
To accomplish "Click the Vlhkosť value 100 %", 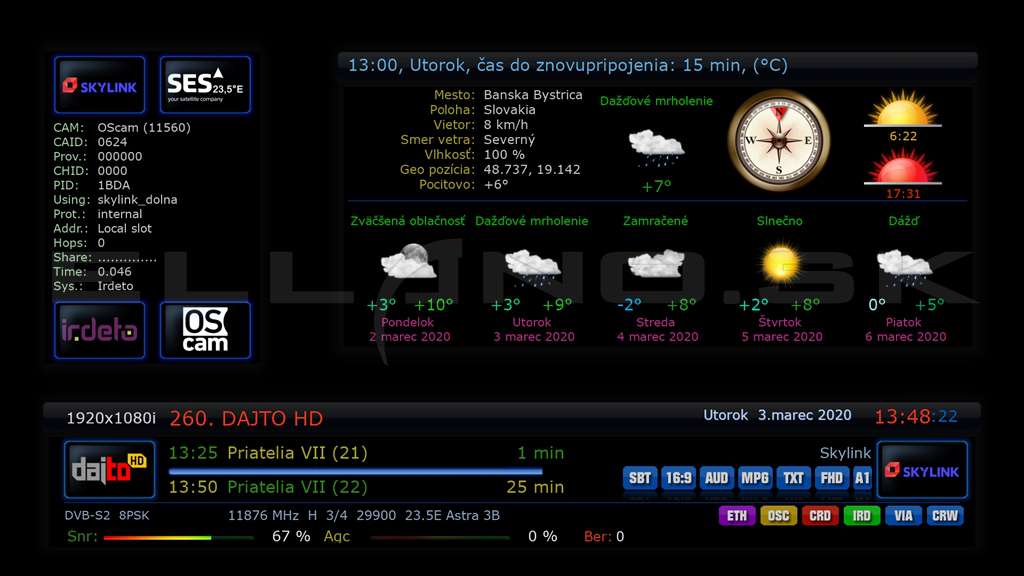I will [504, 155].
